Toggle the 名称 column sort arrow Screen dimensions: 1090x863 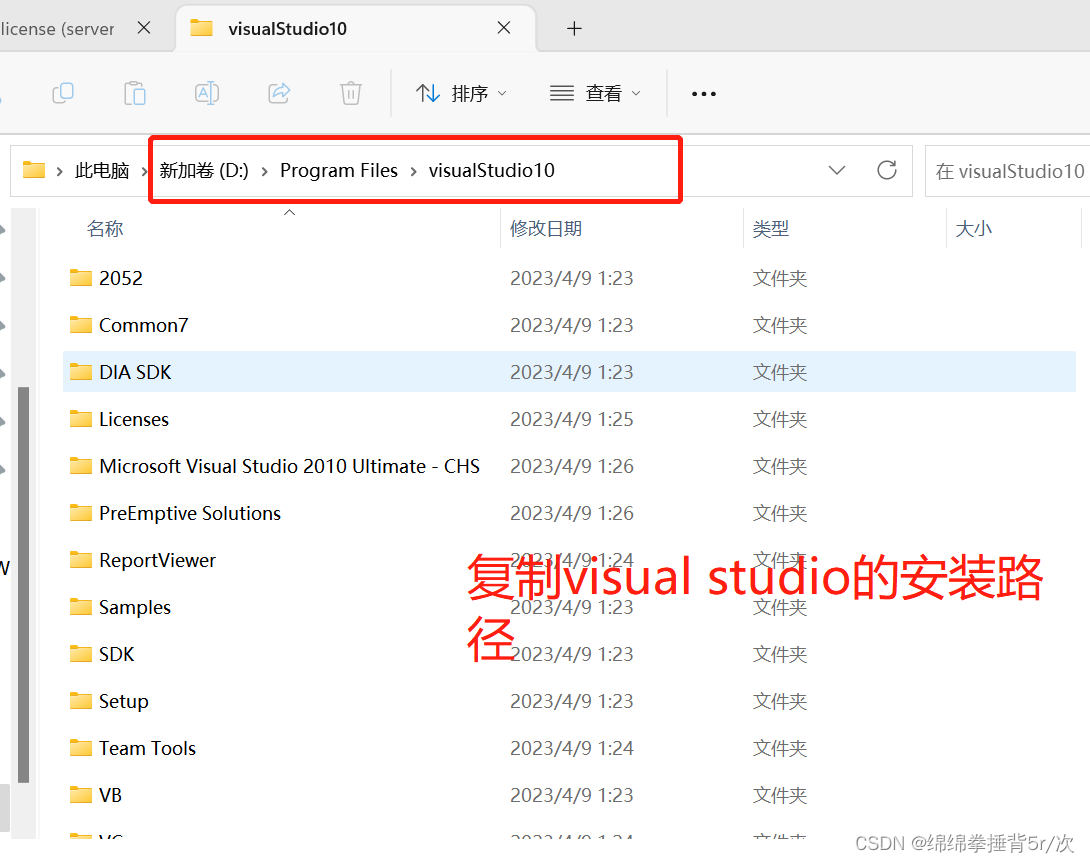tap(289, 213)
